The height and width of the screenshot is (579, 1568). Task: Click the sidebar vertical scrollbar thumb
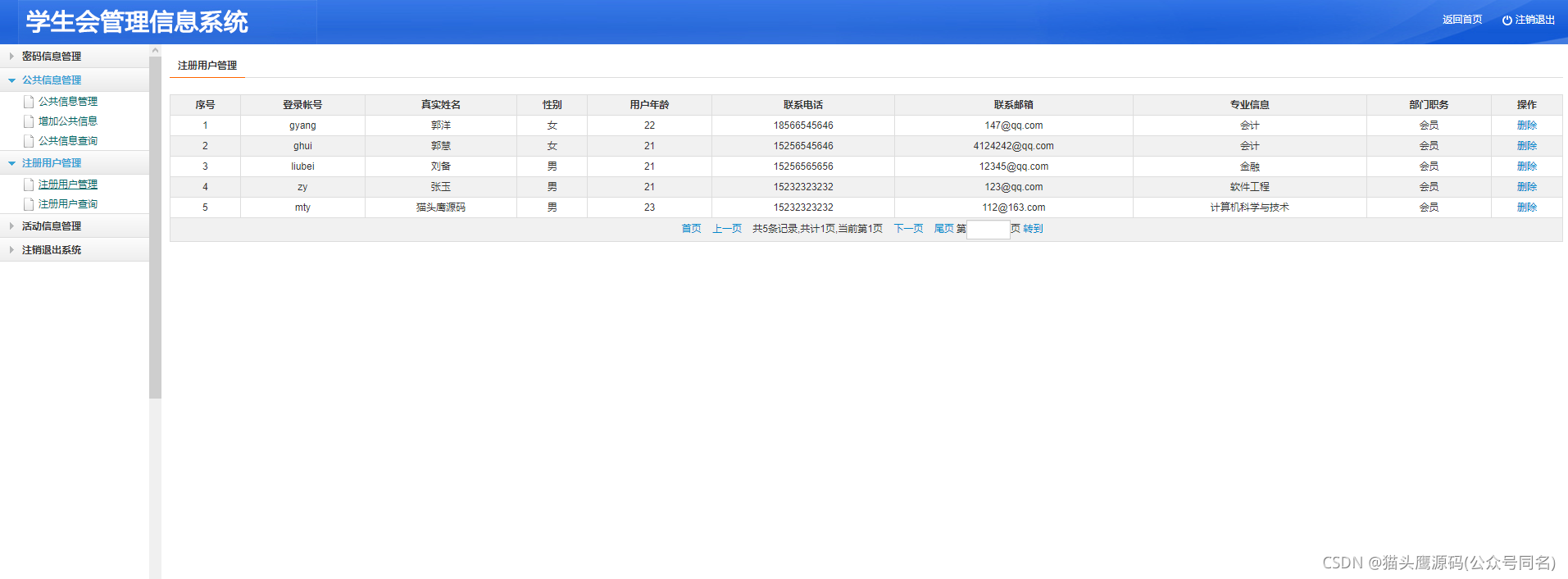(155, 228)
